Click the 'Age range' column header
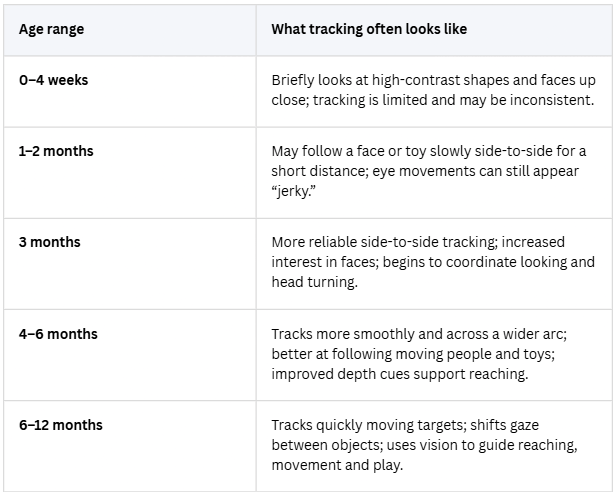 click(51, 29)
